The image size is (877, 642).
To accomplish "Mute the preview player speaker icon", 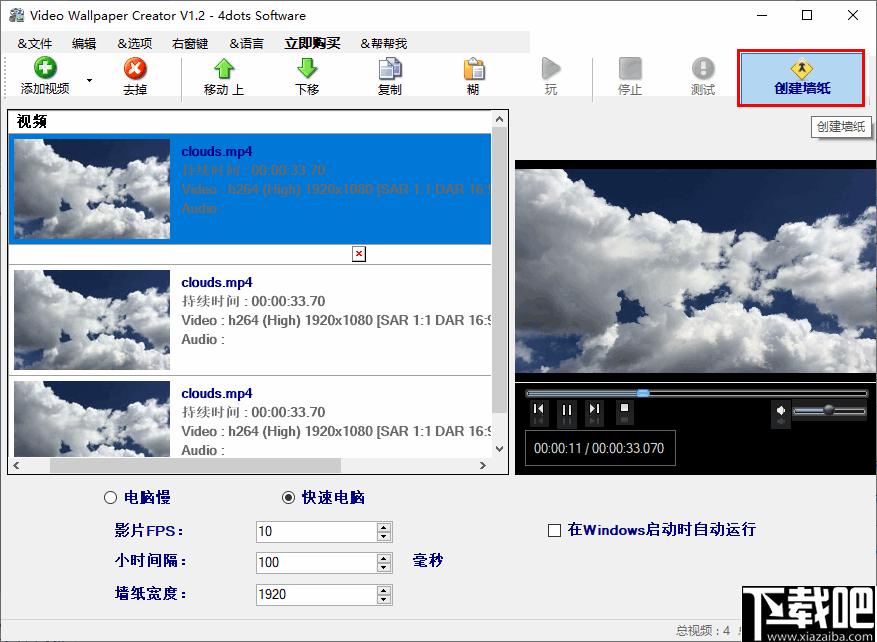I will pos(781,411).
